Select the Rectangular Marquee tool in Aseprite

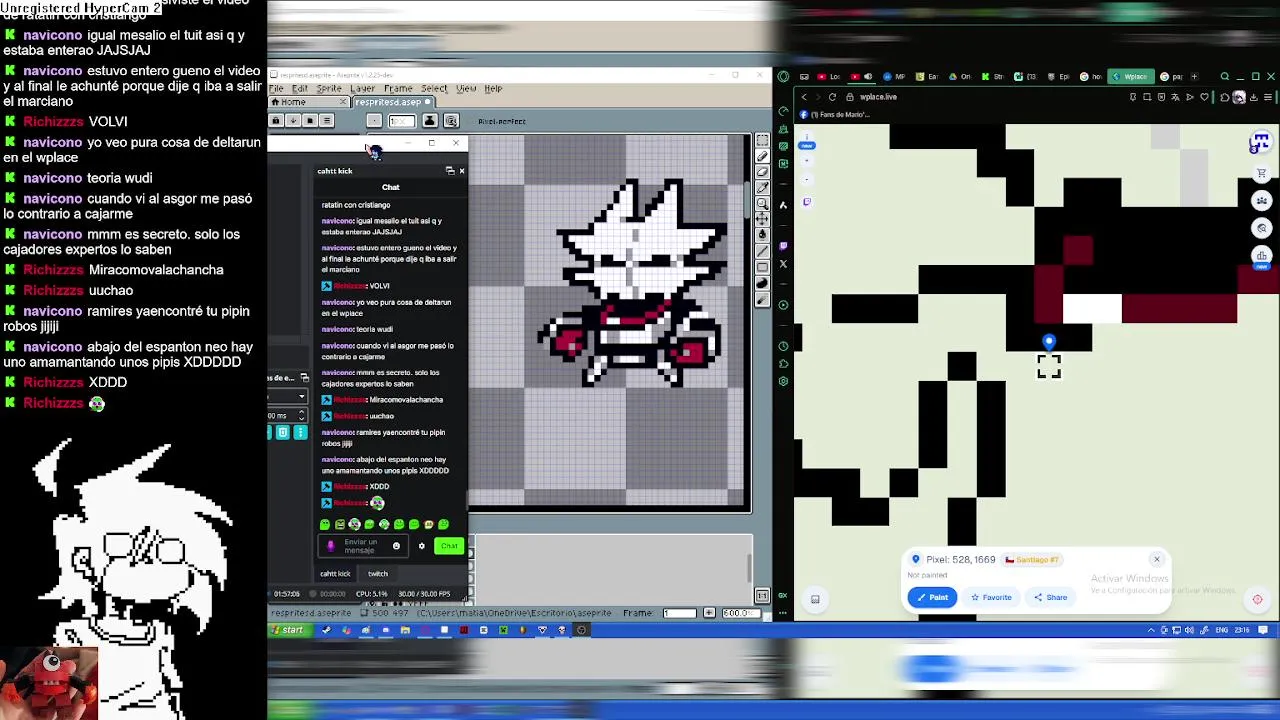click(x=762, y=141)
